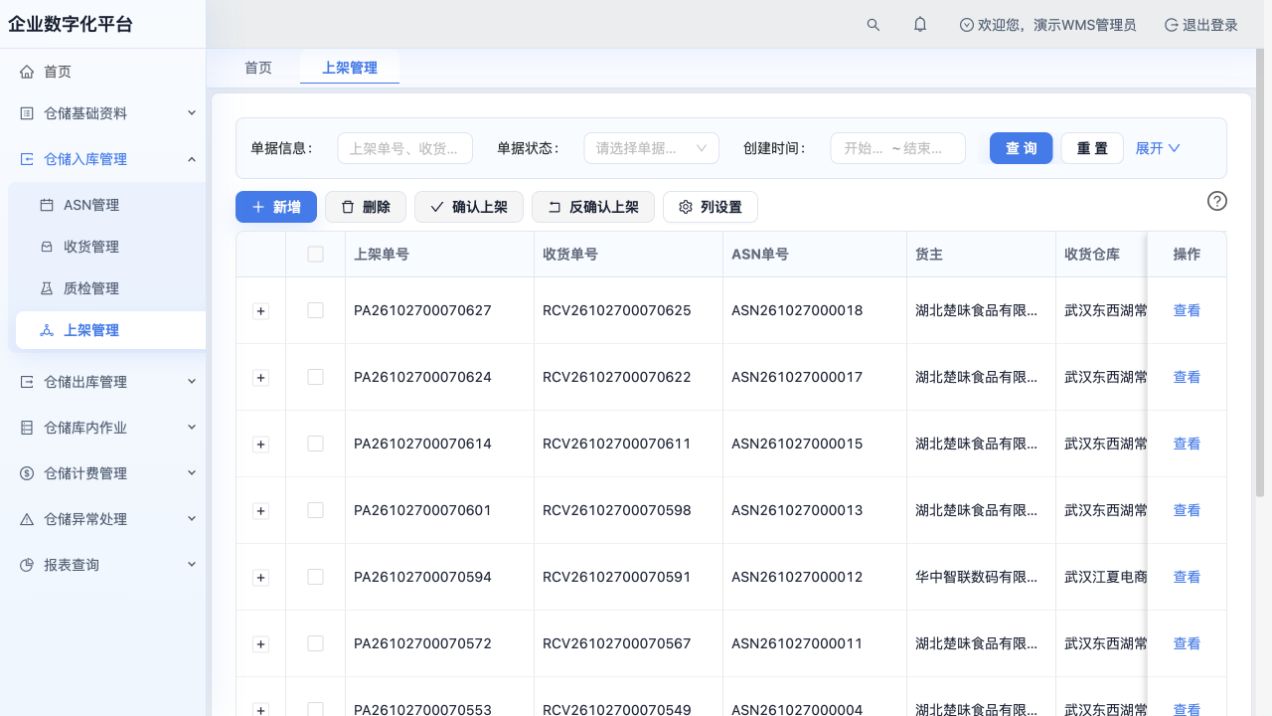The image size is (1272, 716).
Task: Click 查看 for PA26102700070572
Action: pyautogui.click(x=1187, y=643)
